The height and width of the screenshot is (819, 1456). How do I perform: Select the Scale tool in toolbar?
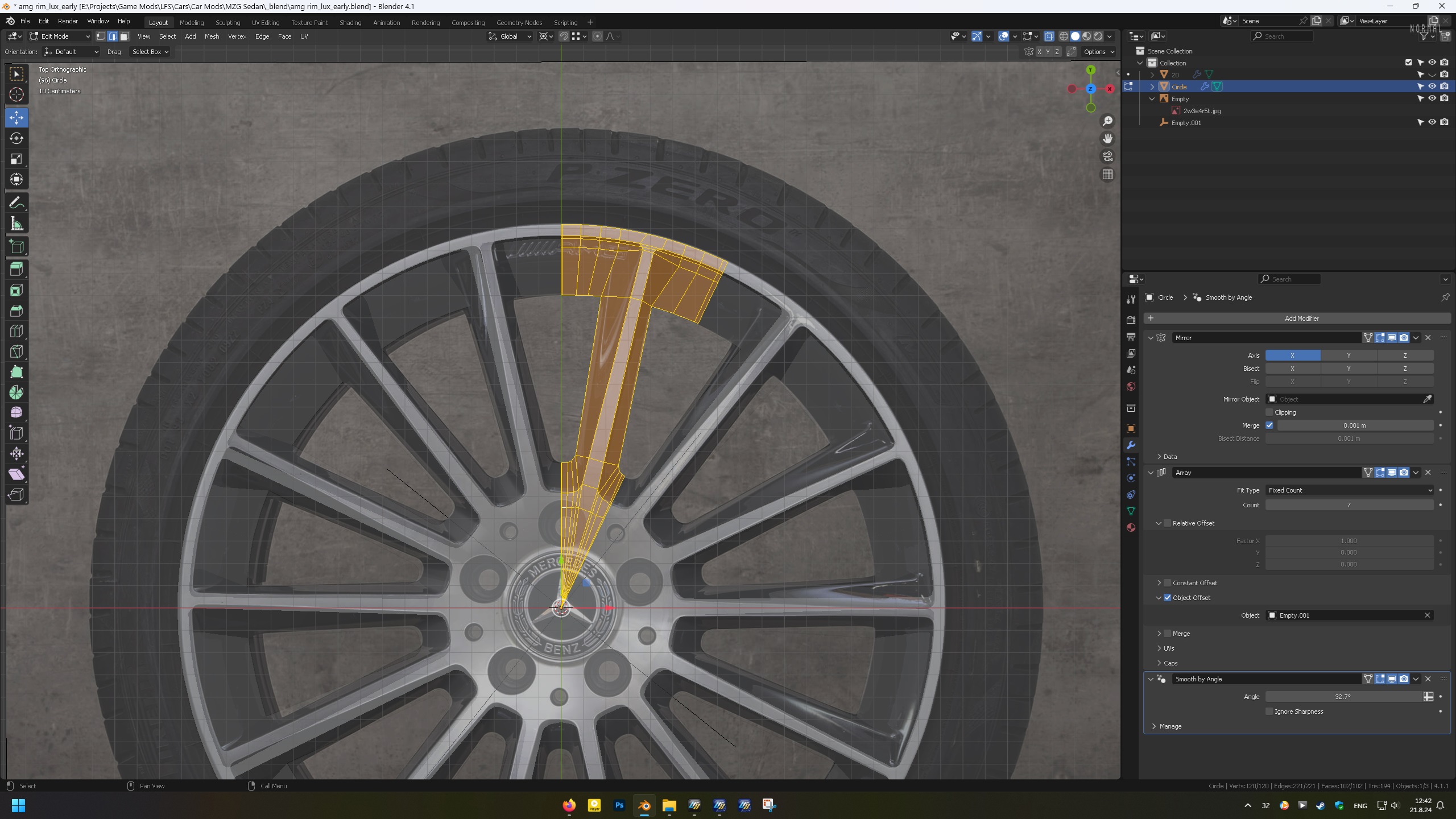pos(16,159)
